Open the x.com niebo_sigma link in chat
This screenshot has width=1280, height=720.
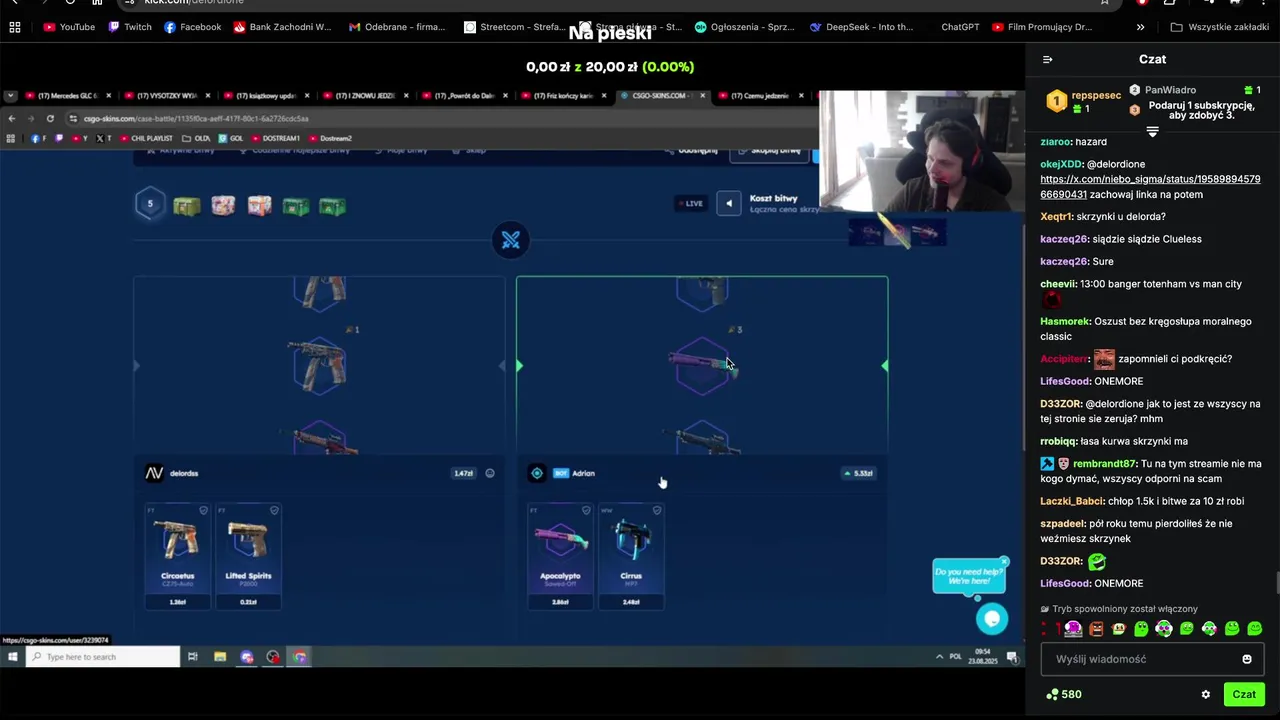pos(1150,186)
